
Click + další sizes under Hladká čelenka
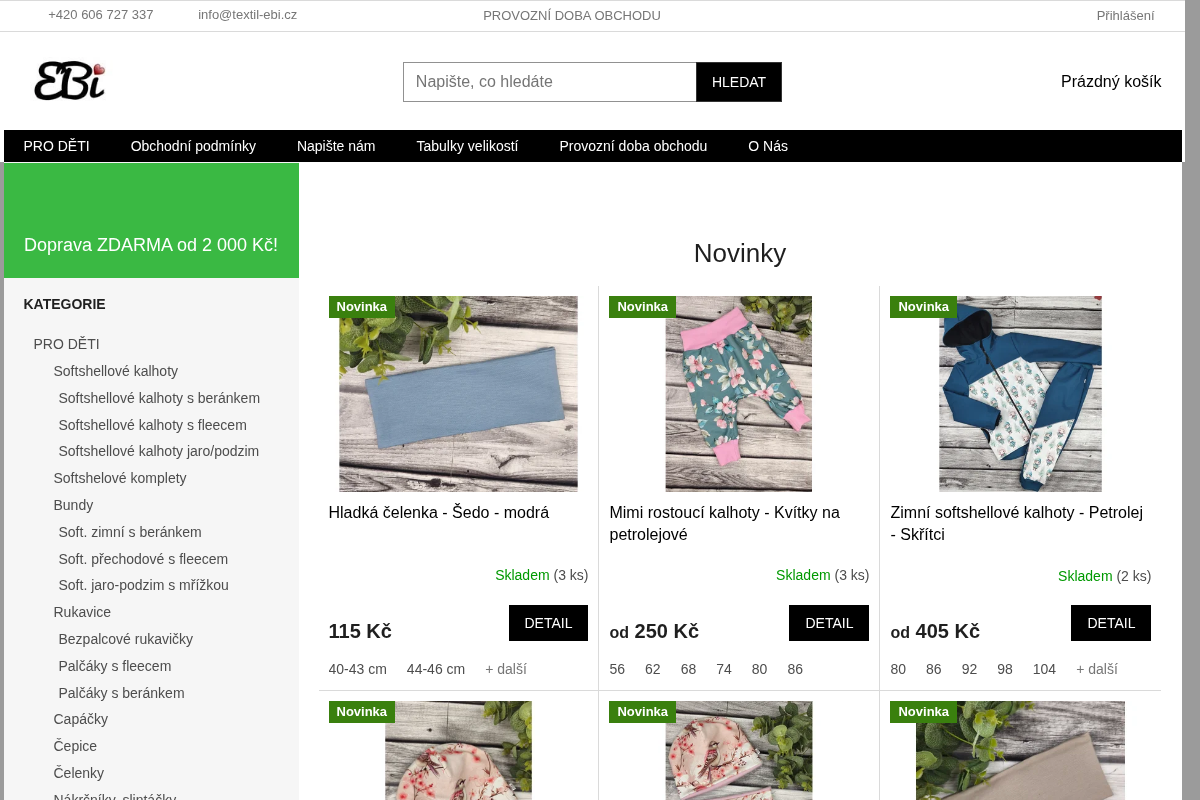click(506, 670)
